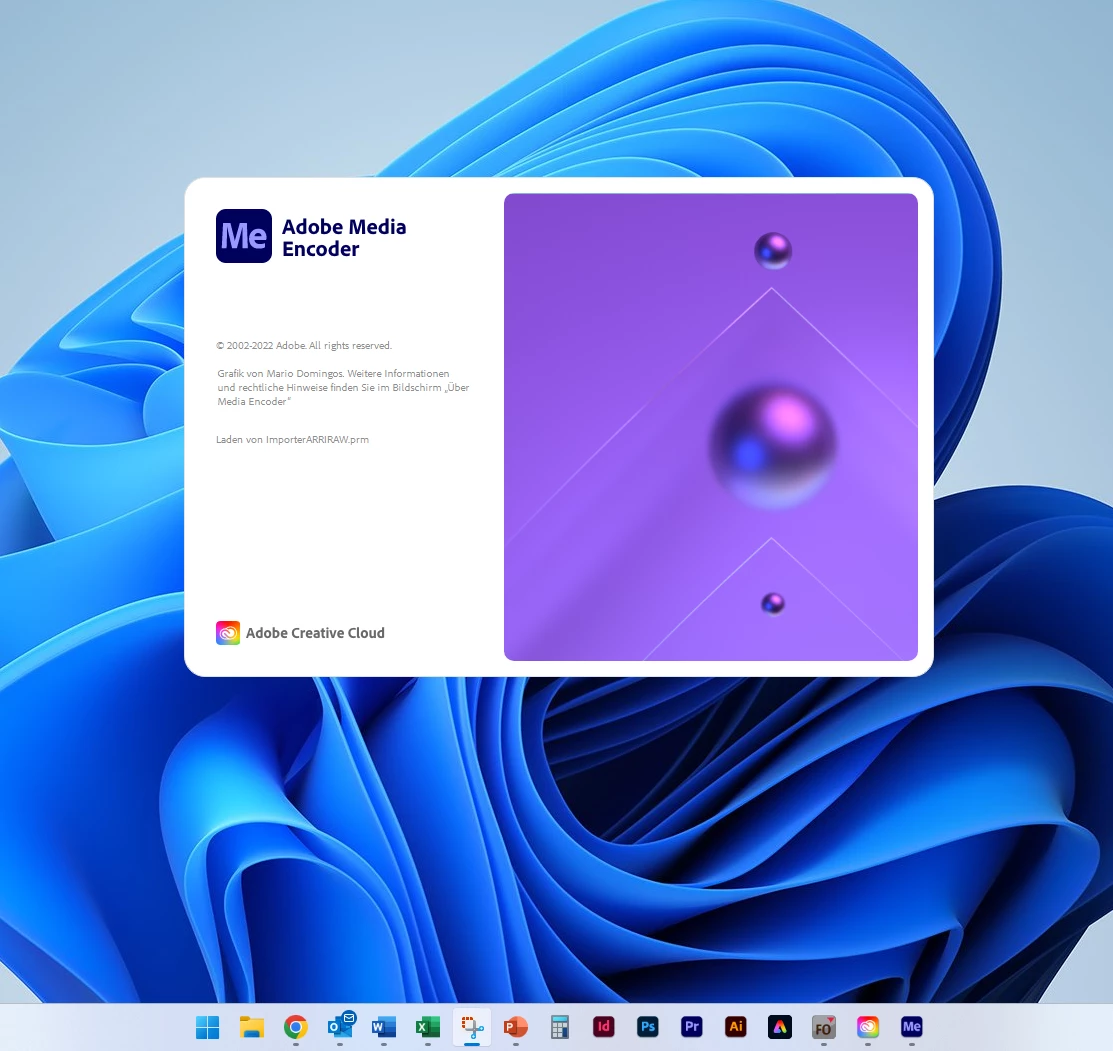This screenshot has width=1113, height=1051.
Task: Switch to Adobe Media Encoder in the taskbar
Action: (912, 1026)
